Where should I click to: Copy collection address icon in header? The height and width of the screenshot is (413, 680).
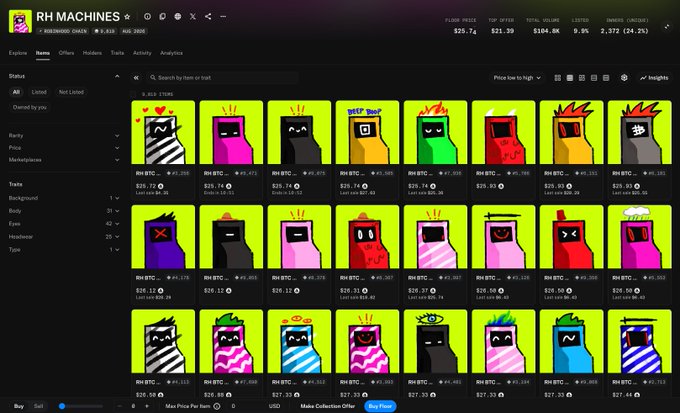pyautogui.click(x=163, y=16)
